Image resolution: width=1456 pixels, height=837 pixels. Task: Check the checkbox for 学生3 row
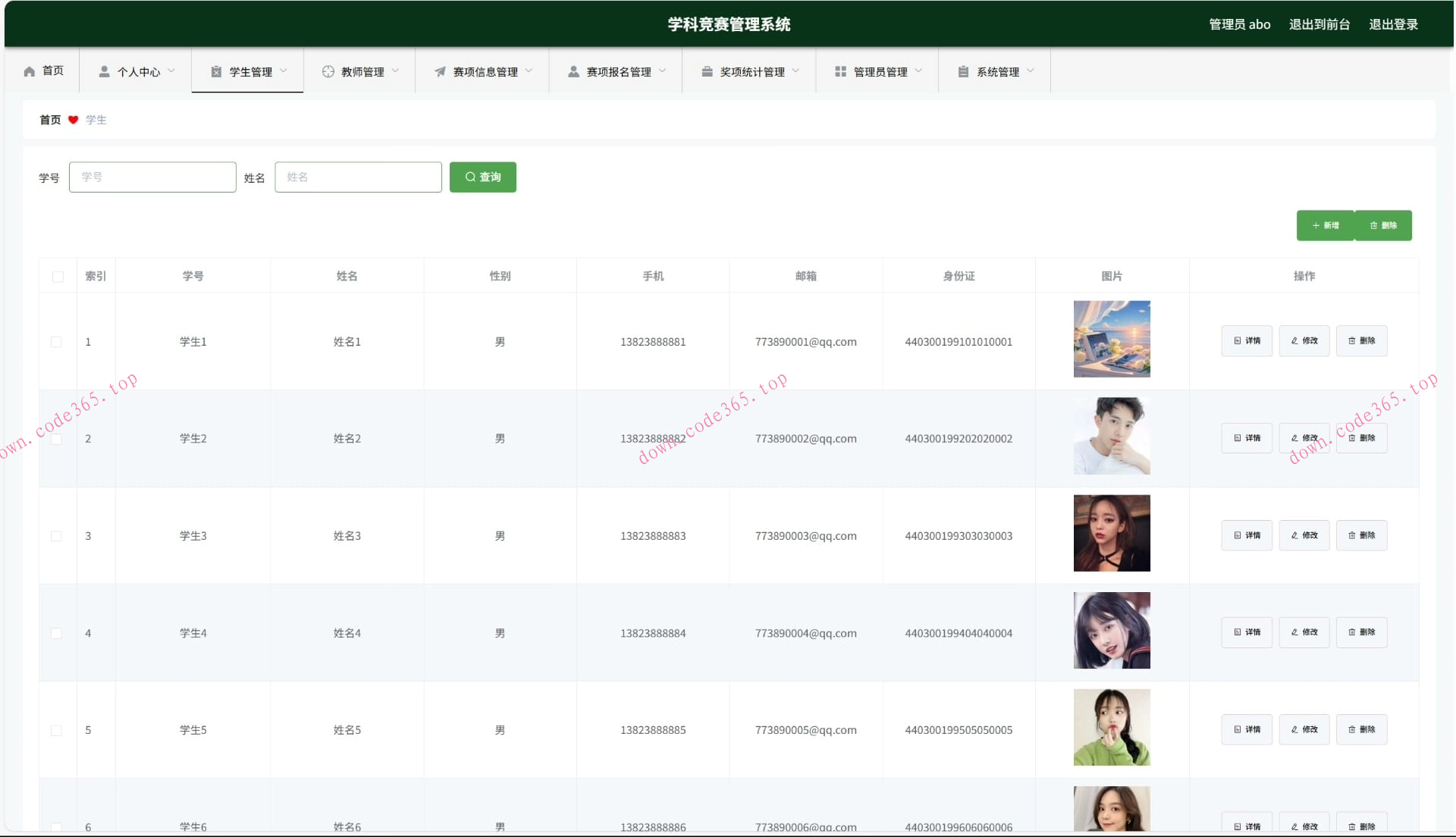point(56,536)
